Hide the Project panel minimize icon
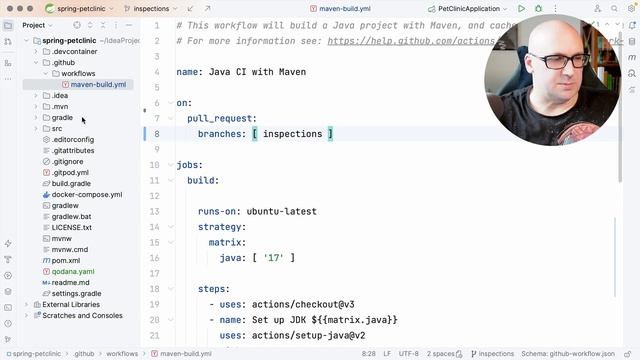Image resolution: width=640 pixels, height=360 pixels. point(129,25)
